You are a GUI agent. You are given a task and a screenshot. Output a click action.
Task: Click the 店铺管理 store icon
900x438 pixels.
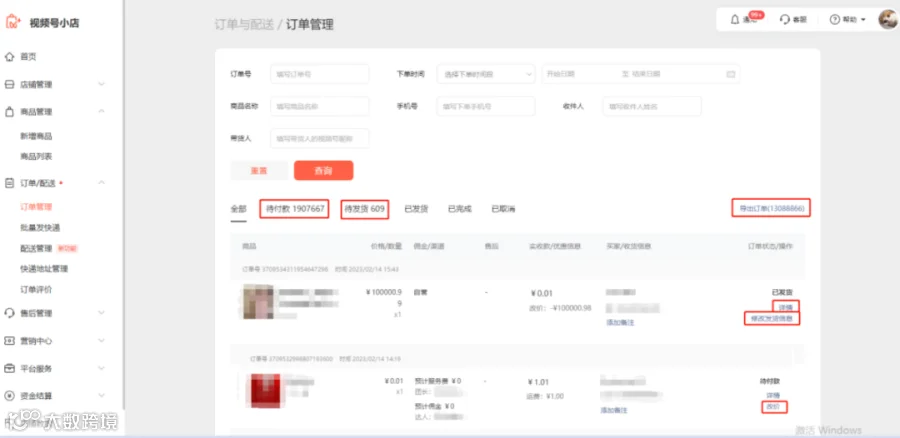(9, 84)
